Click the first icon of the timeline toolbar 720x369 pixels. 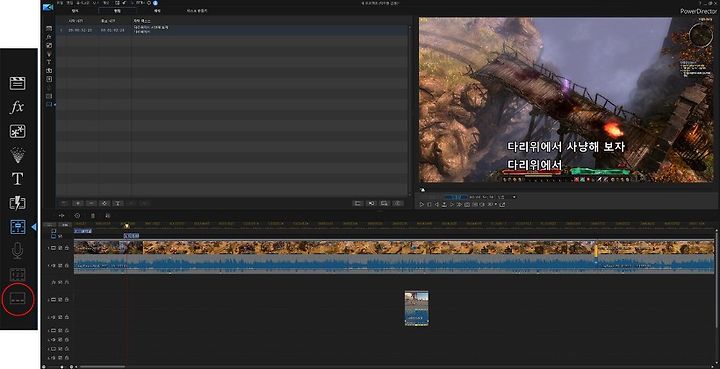[x=62, y=215]
